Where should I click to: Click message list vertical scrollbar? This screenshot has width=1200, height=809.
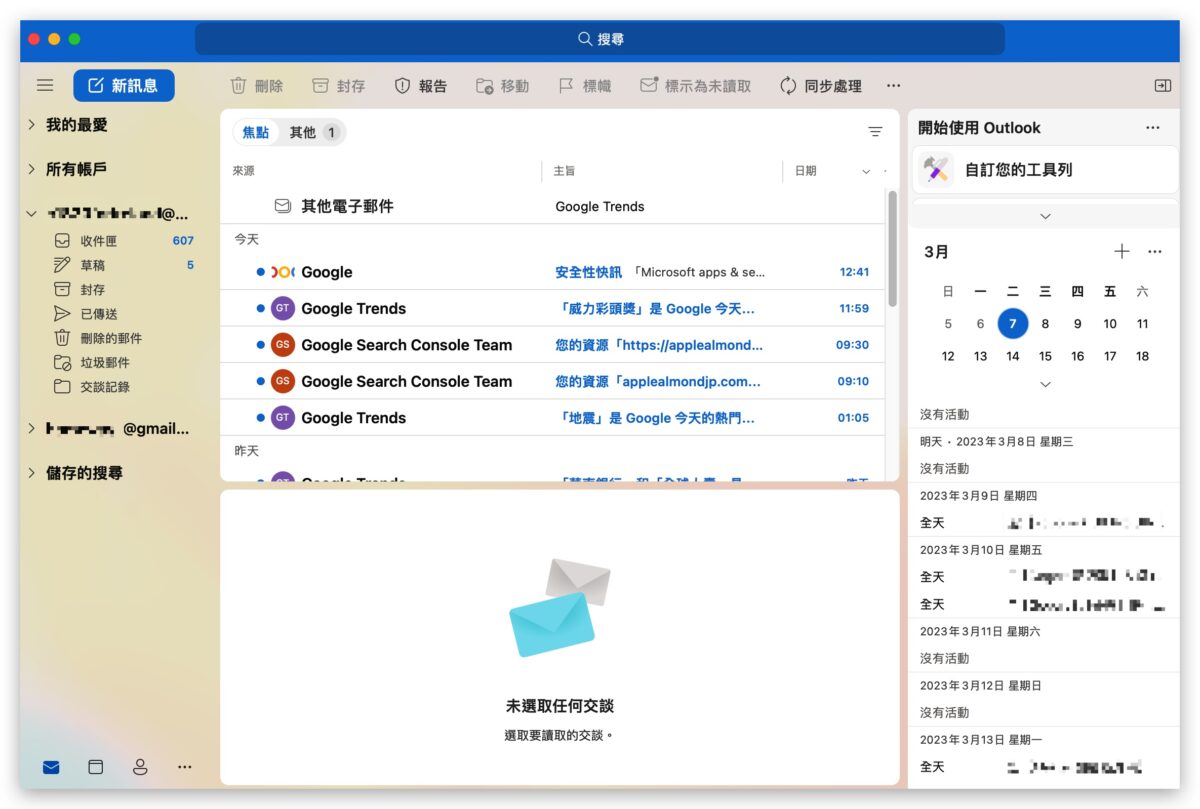tap(892, 247)
